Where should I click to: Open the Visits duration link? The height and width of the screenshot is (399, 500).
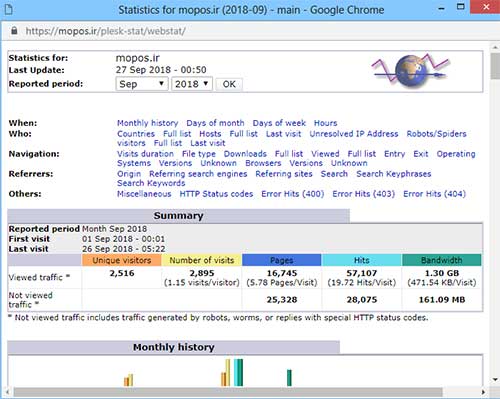tap(145, 154)
